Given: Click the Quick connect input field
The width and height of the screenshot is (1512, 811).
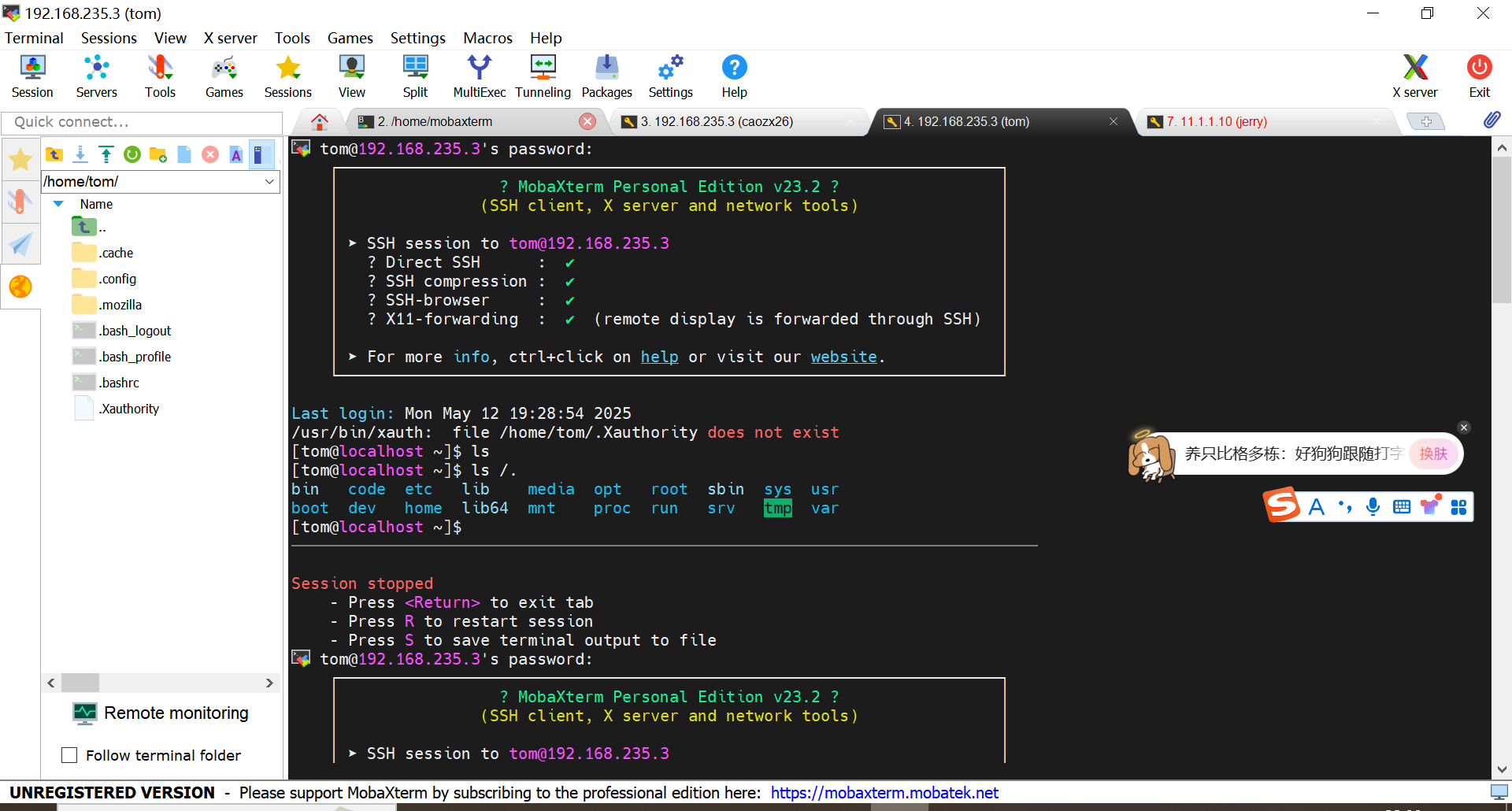Looking at the screenshot, I should click(142, 122).
